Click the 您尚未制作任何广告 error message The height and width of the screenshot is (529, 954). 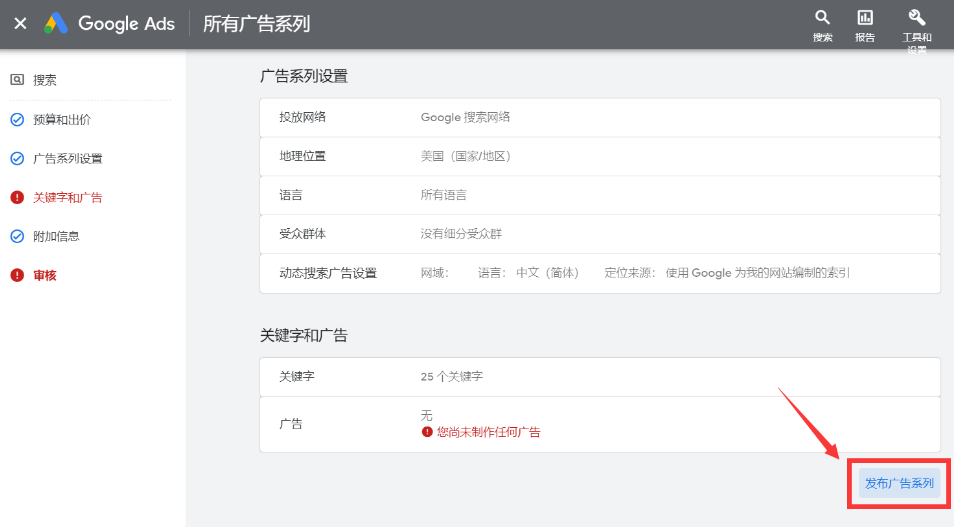click(x=488, y=432)
